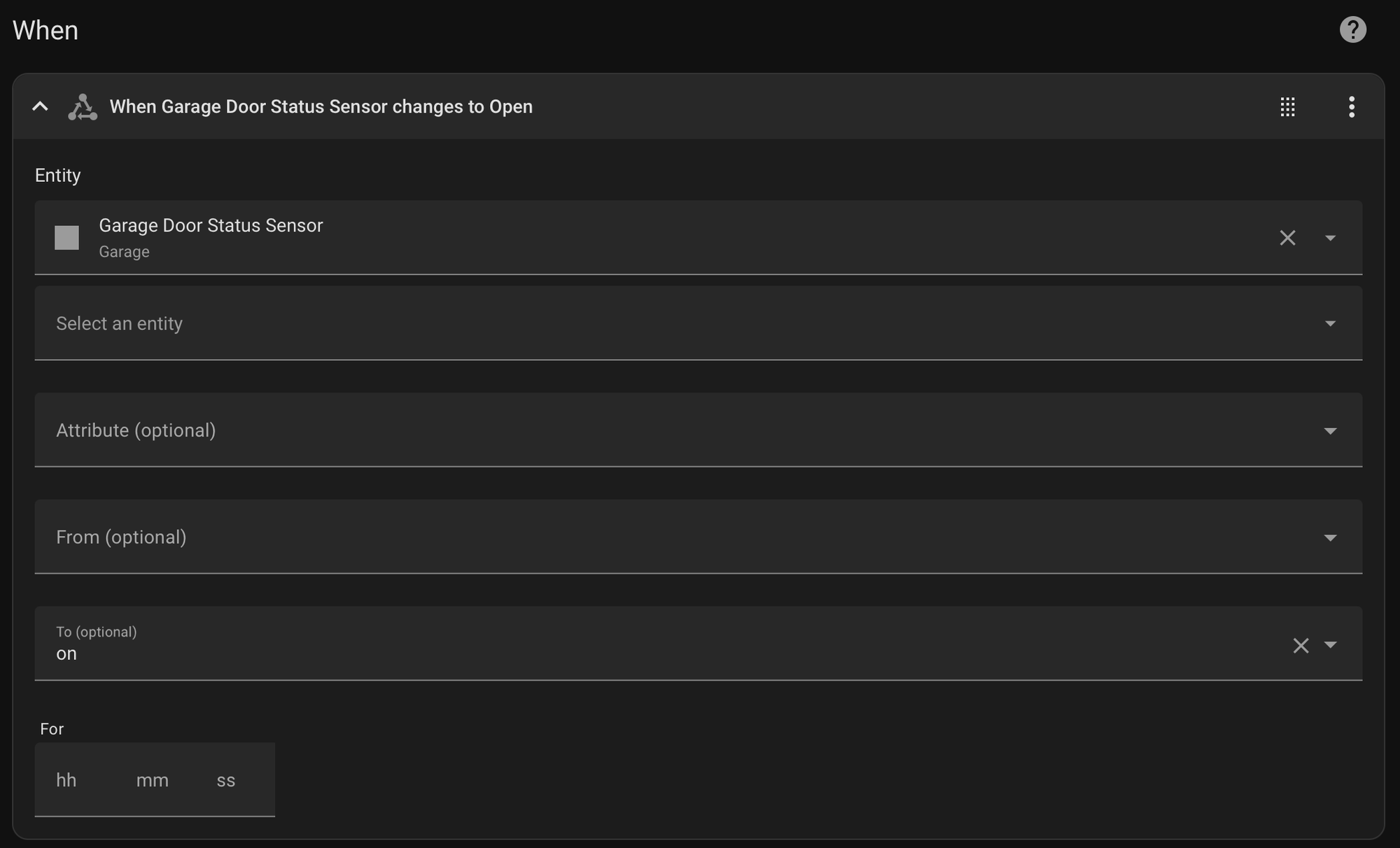The width and height of the screenshot is (1400, 848).
Task: Open the To (optional) dropdown arrow
Action: coord(1330,644)
